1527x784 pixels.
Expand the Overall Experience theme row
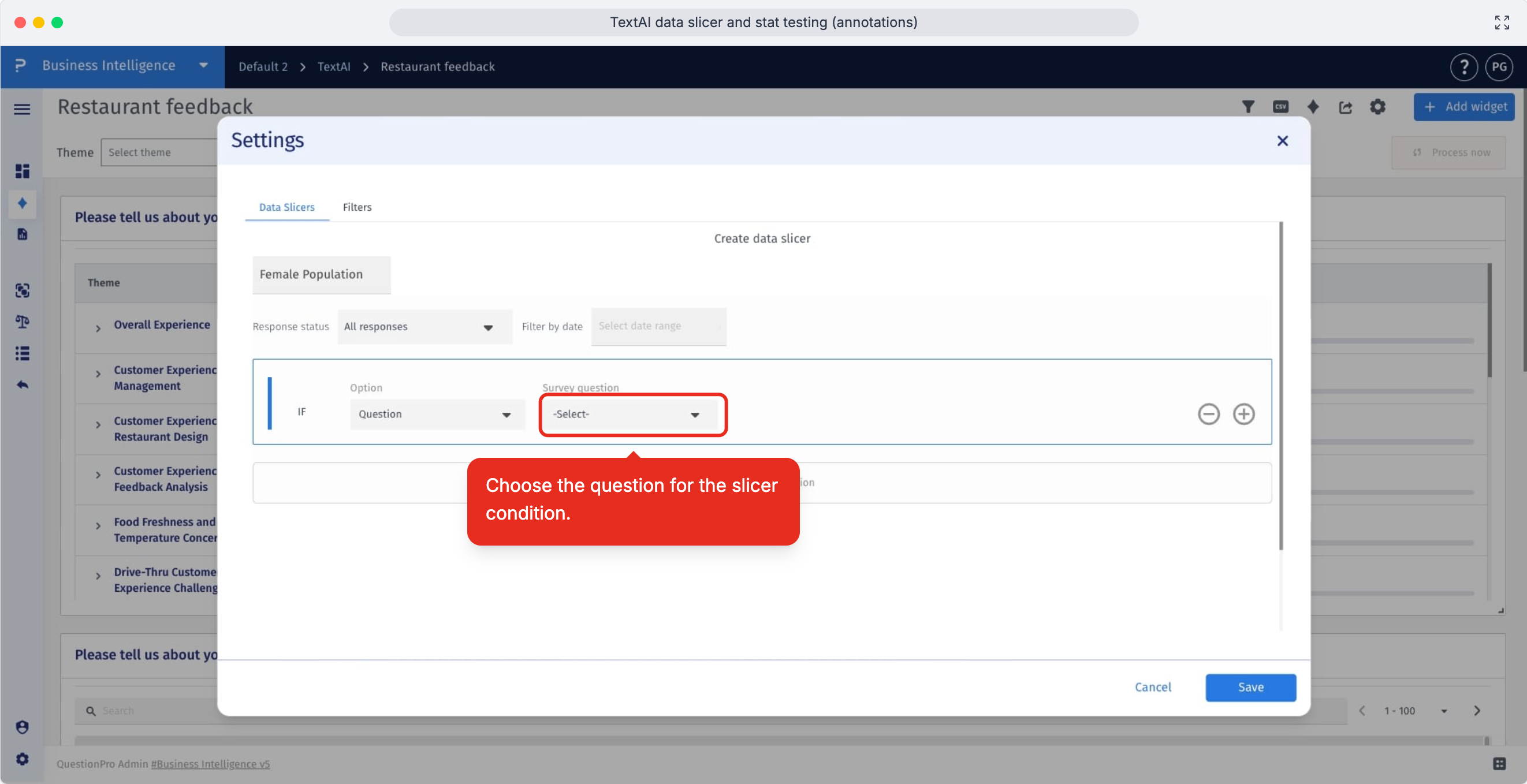click(x=98, y=328)
